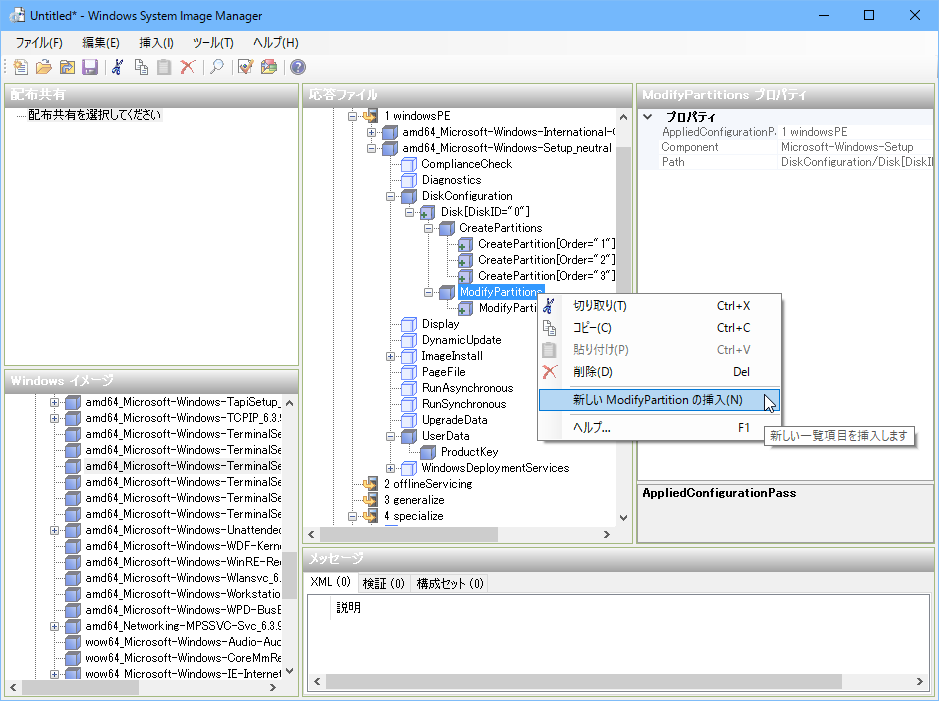Switch to the 検証 (0) tab
Screen dimensions: 939x701
(x=384, y=584)
